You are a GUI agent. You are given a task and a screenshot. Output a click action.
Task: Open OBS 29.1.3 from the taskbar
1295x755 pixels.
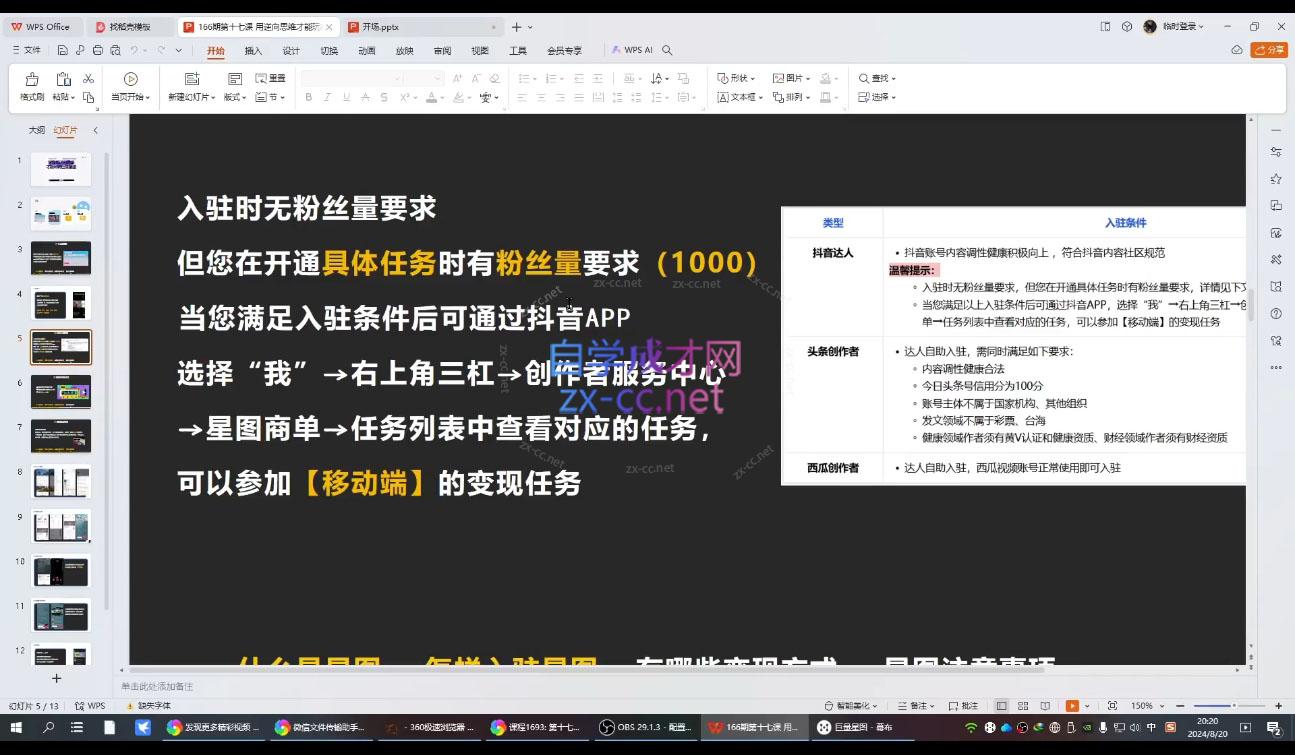tap(644, 727)
